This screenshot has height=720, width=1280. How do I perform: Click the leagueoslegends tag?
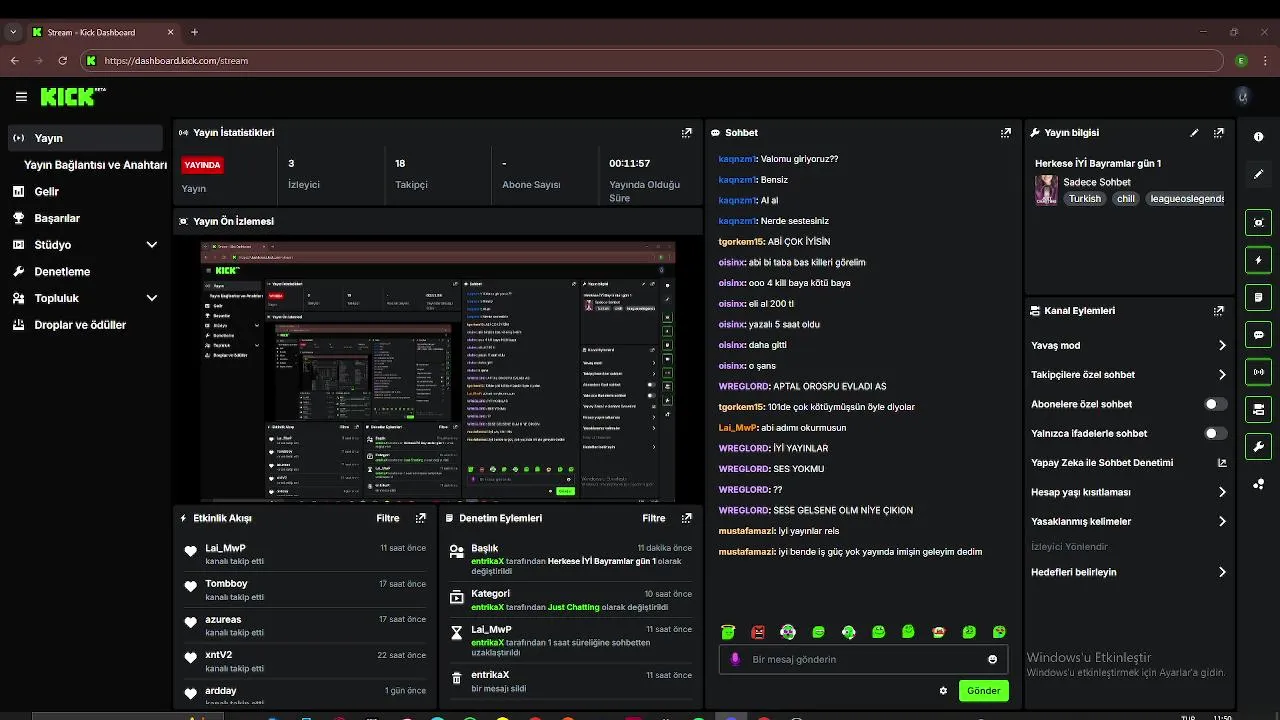(x=1186, y=199)
